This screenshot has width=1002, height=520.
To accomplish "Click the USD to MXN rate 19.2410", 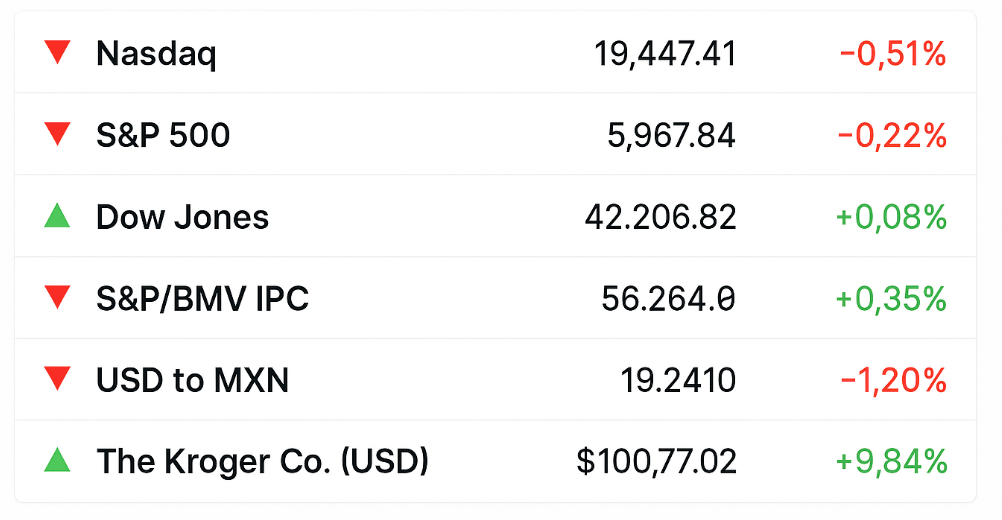I will 679,380.
